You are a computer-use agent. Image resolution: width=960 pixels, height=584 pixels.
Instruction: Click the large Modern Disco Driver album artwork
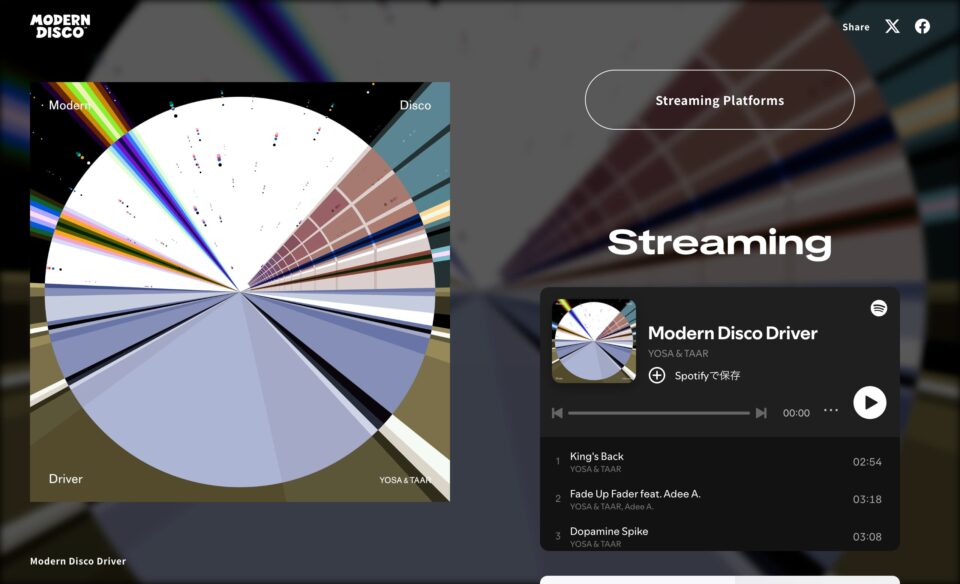point(240,292)
